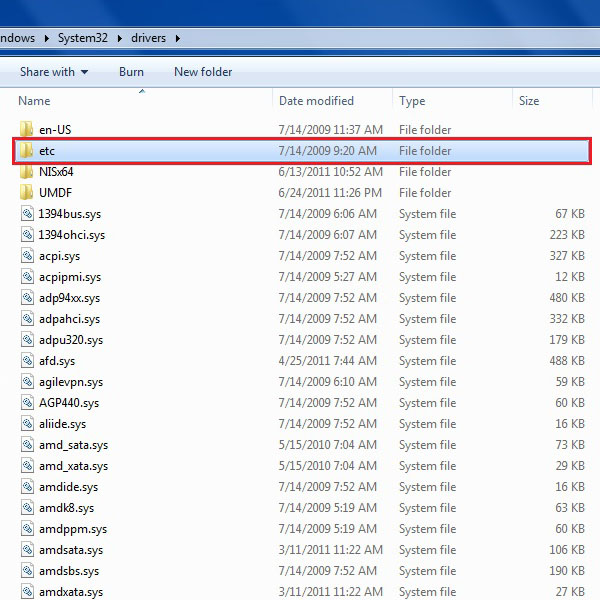
Task: Go to drivers in the address bar
Action: [x=148, y=38]
